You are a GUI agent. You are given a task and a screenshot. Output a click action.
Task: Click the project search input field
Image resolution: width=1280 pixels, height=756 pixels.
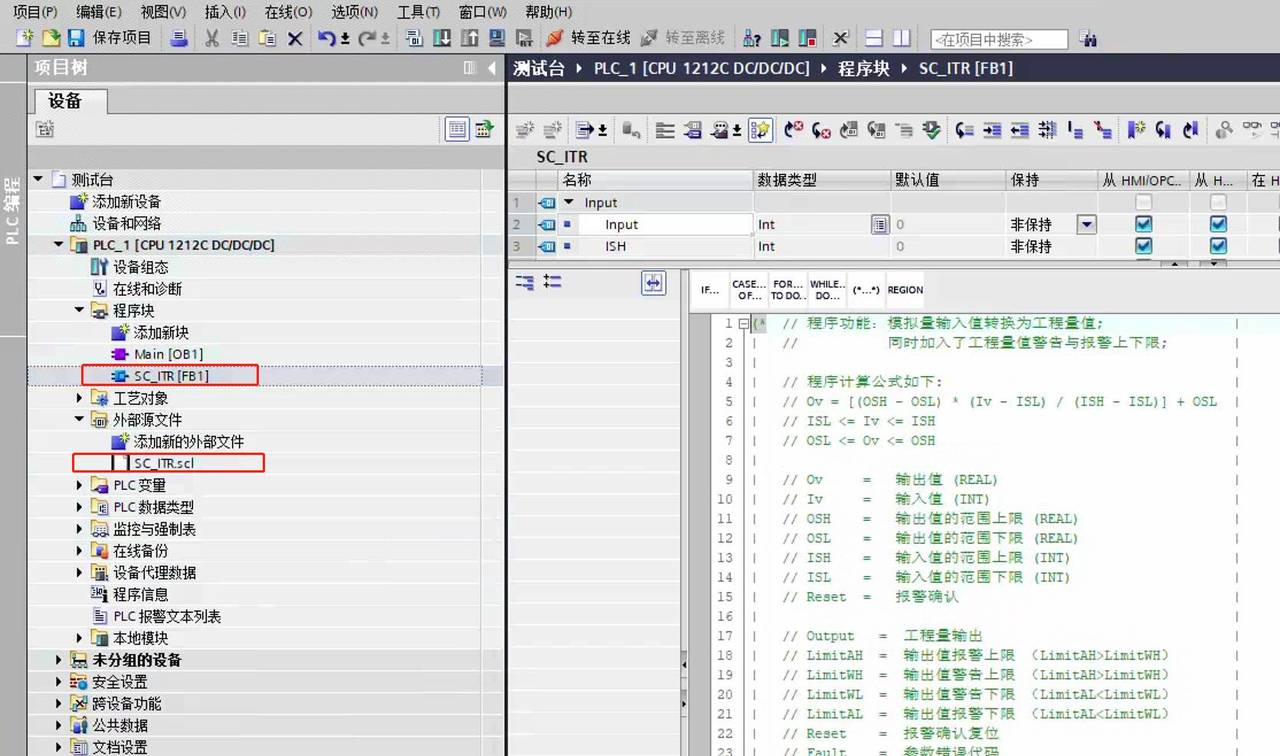point(998,40)
